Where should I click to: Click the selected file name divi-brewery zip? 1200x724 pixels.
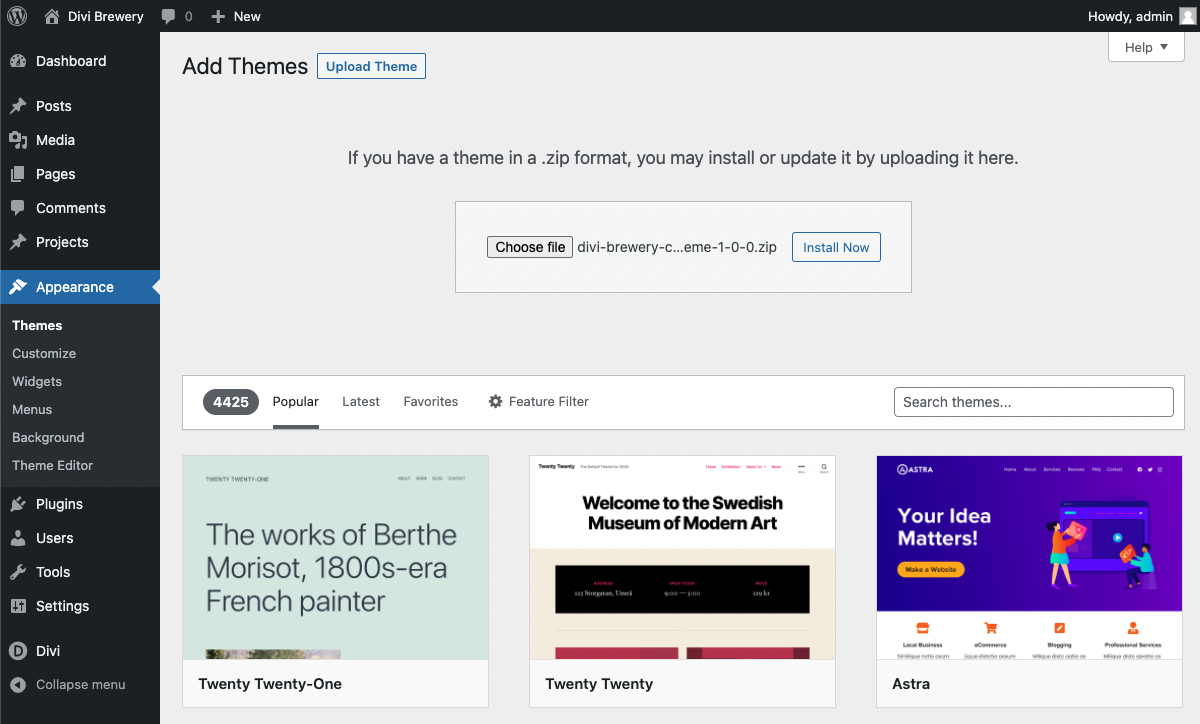677,247
